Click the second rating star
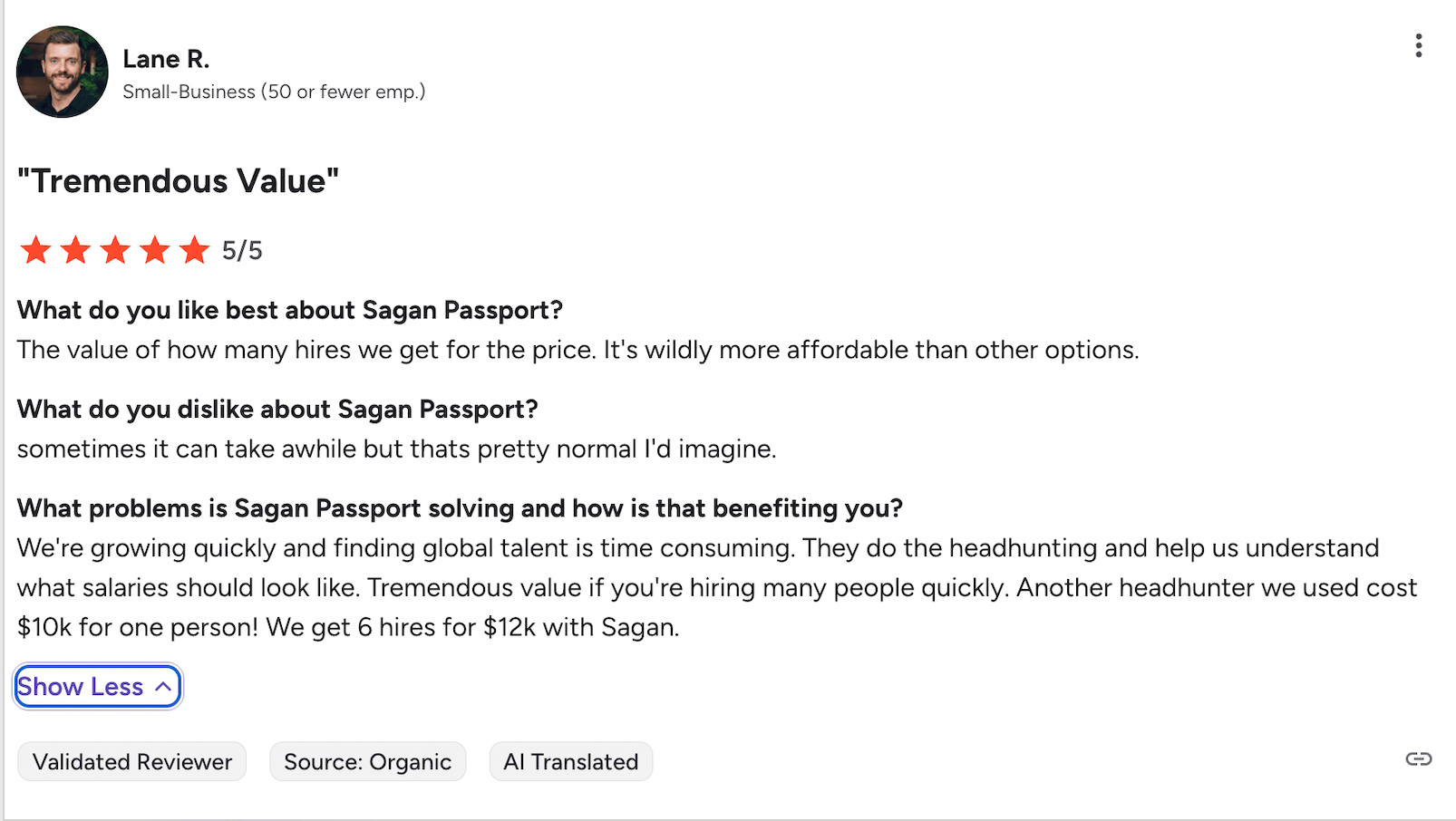The width and height of the screenshot is (1456, 821). 75,249
